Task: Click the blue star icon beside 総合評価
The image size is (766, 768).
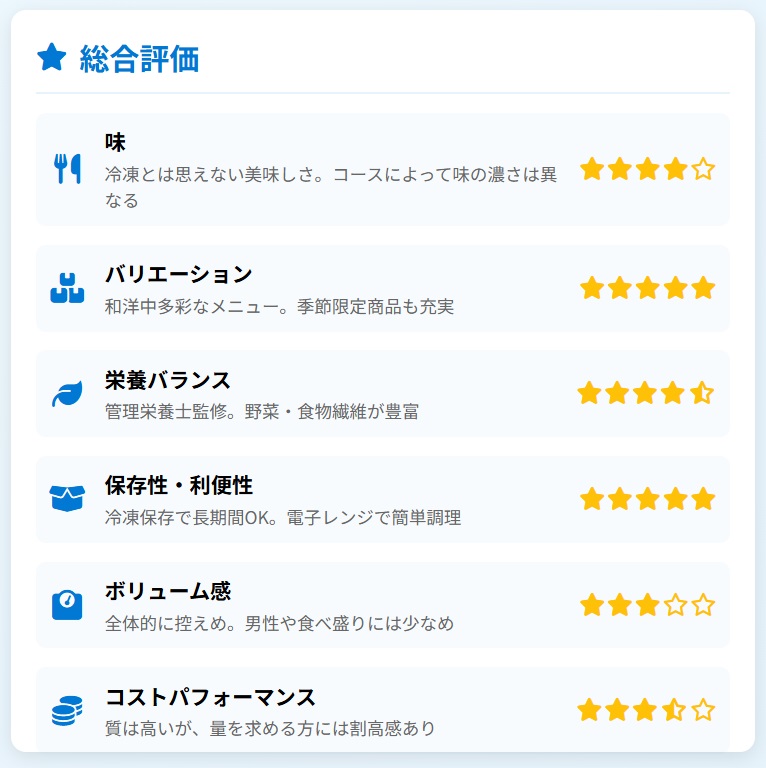Action: click(52, 57)
